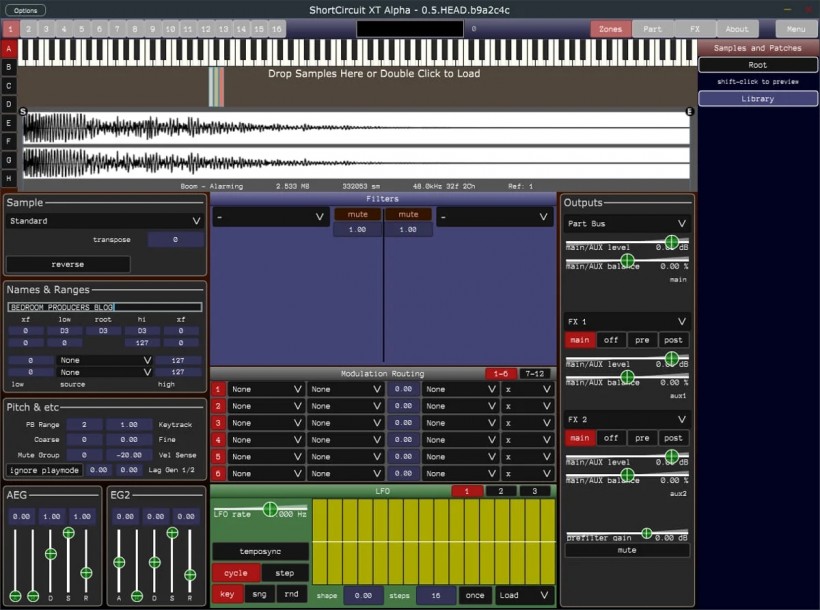Click the sample start marker S
Viewport: 820px width, 610px height.
pos(22,112)
